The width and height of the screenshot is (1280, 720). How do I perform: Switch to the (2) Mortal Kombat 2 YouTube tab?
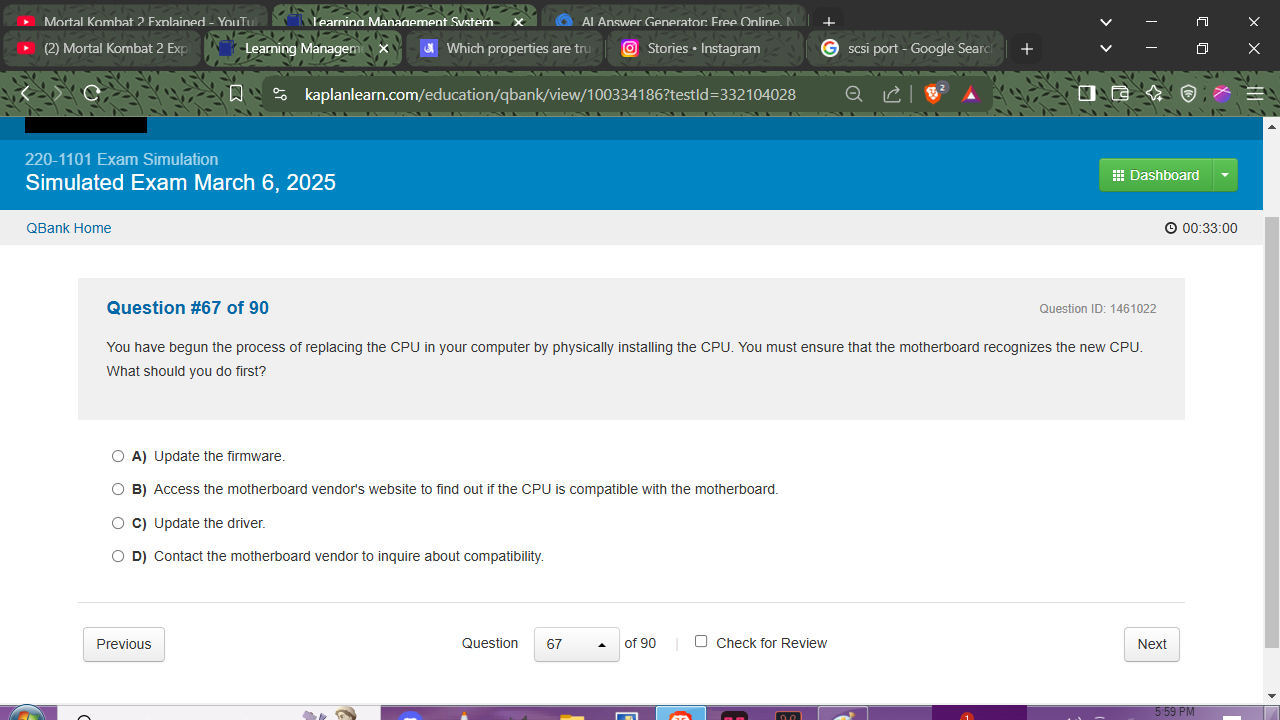click(104, 48)
